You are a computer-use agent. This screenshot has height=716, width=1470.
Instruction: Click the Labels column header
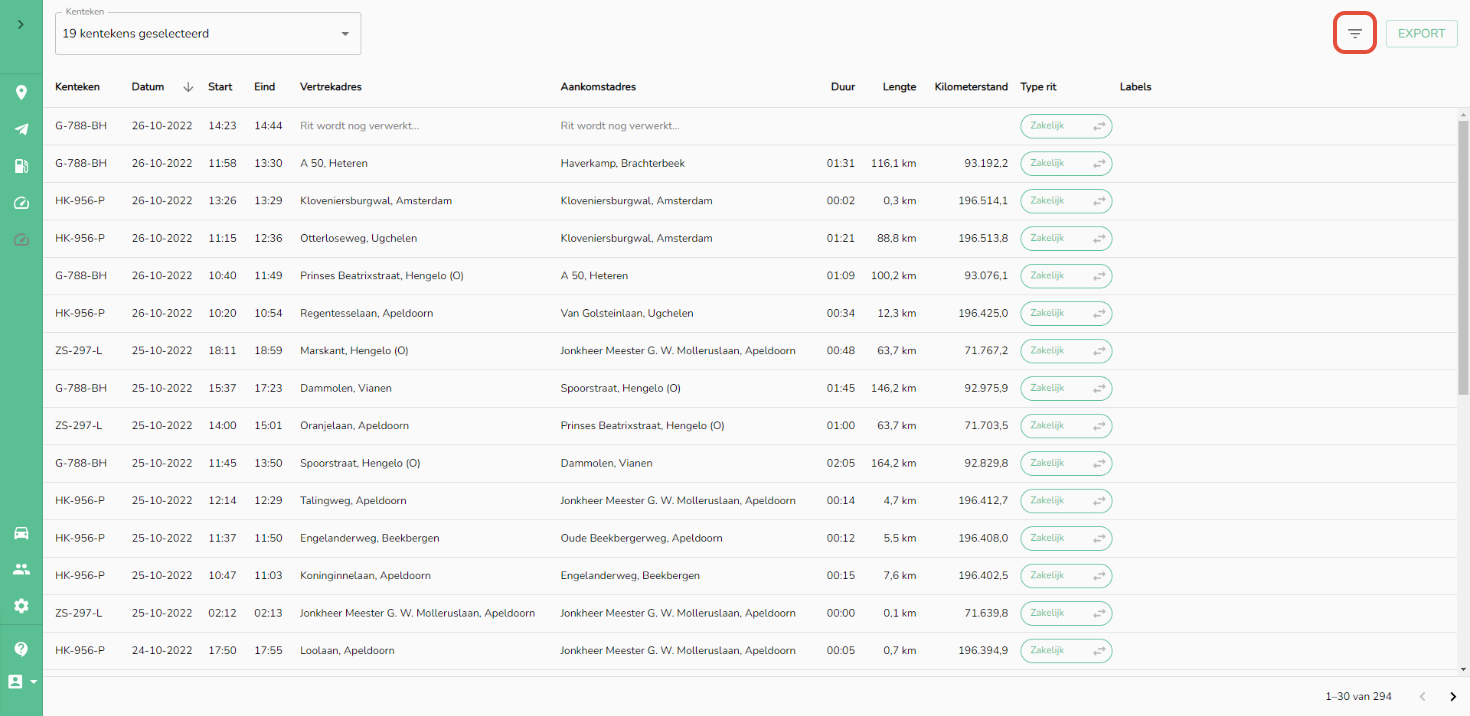point(1135,87)
